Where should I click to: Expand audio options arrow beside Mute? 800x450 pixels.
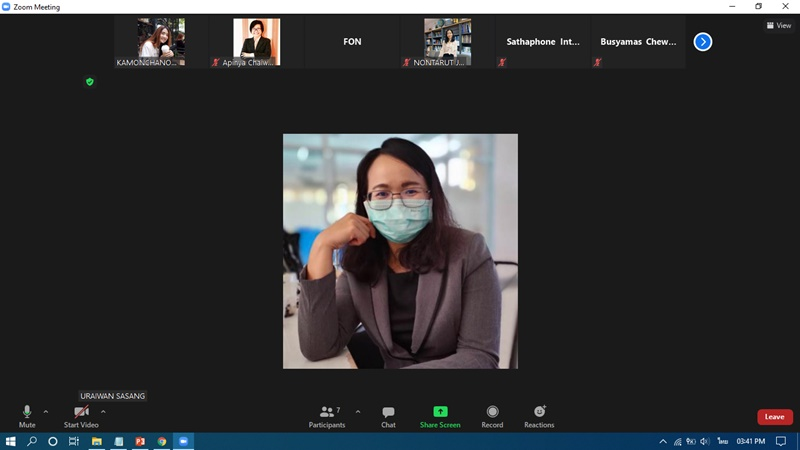(46, 412)
